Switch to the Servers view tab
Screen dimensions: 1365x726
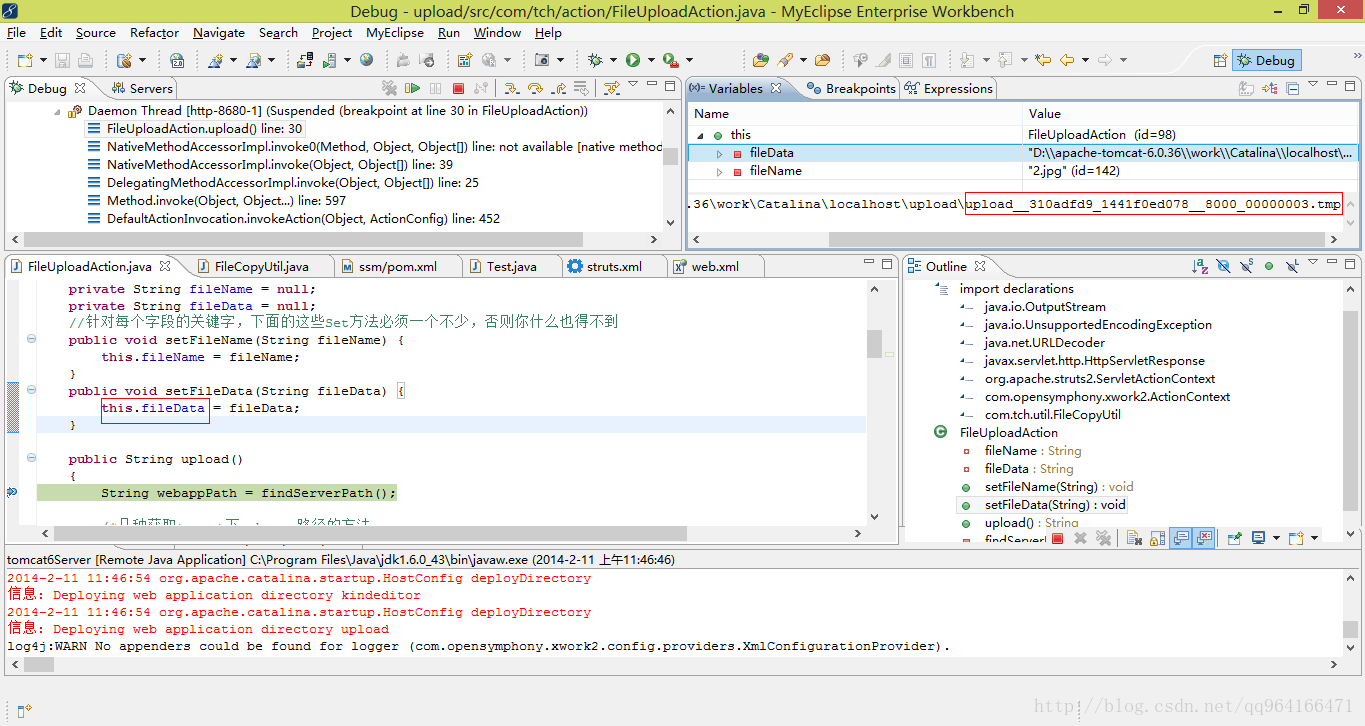tap(141, 88)
